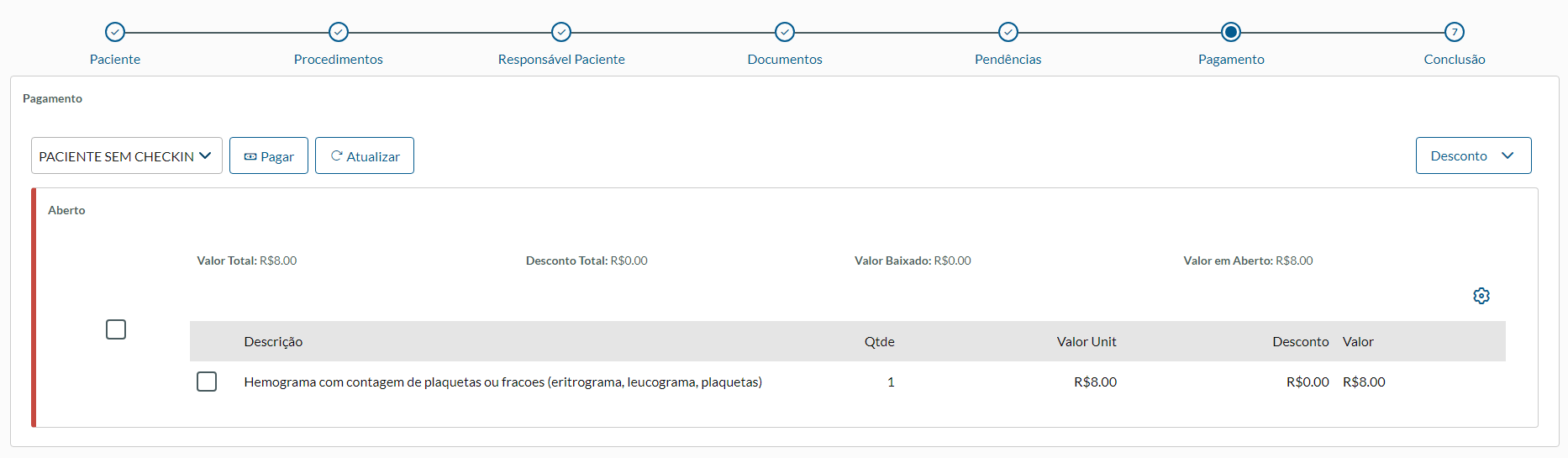Go to the Conclusão step label
Viewport: 1568px width, 458px height.
click(x=1455, y=60)
